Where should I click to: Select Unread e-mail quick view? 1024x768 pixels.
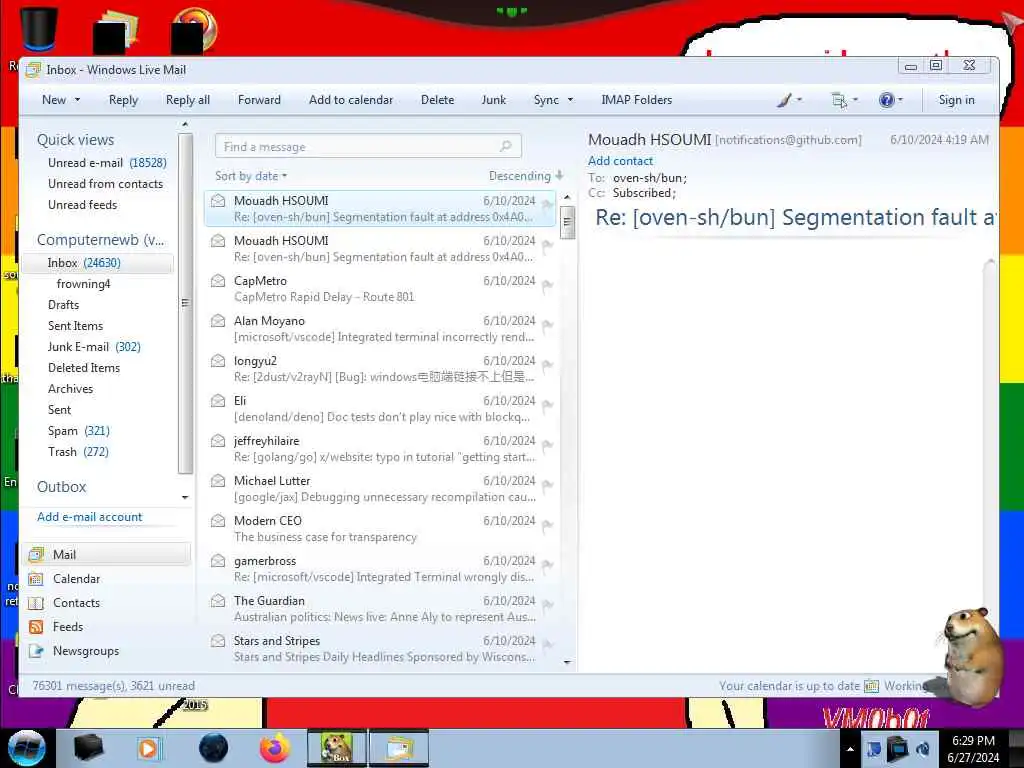click(107, 163)
